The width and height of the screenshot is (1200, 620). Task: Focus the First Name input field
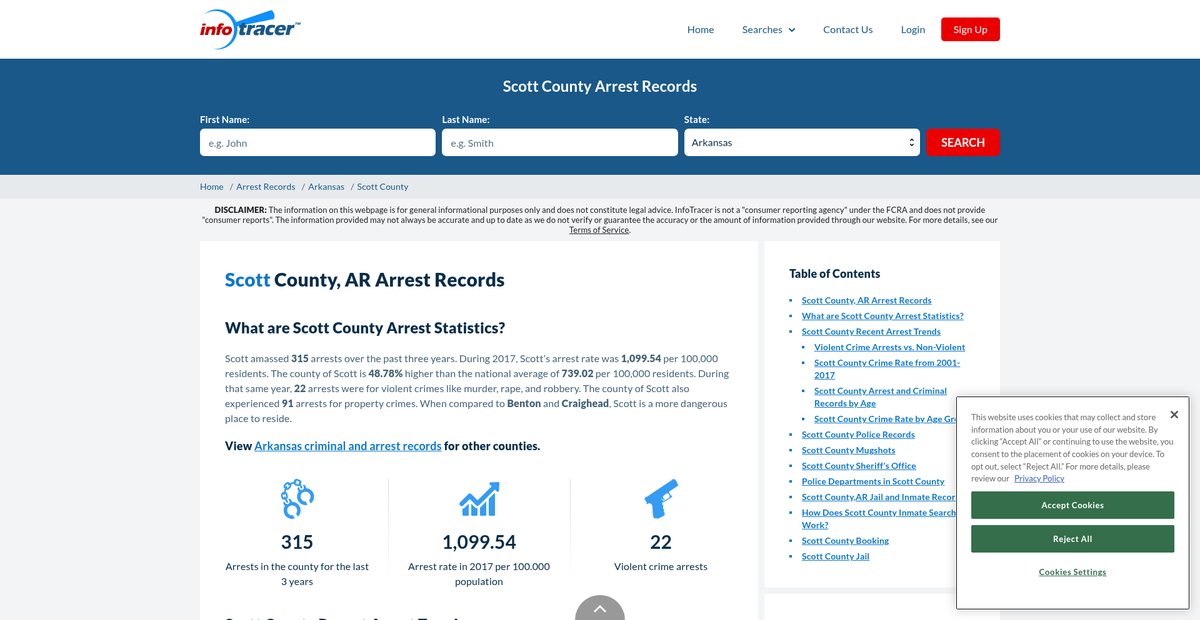[x=318, y=143]
